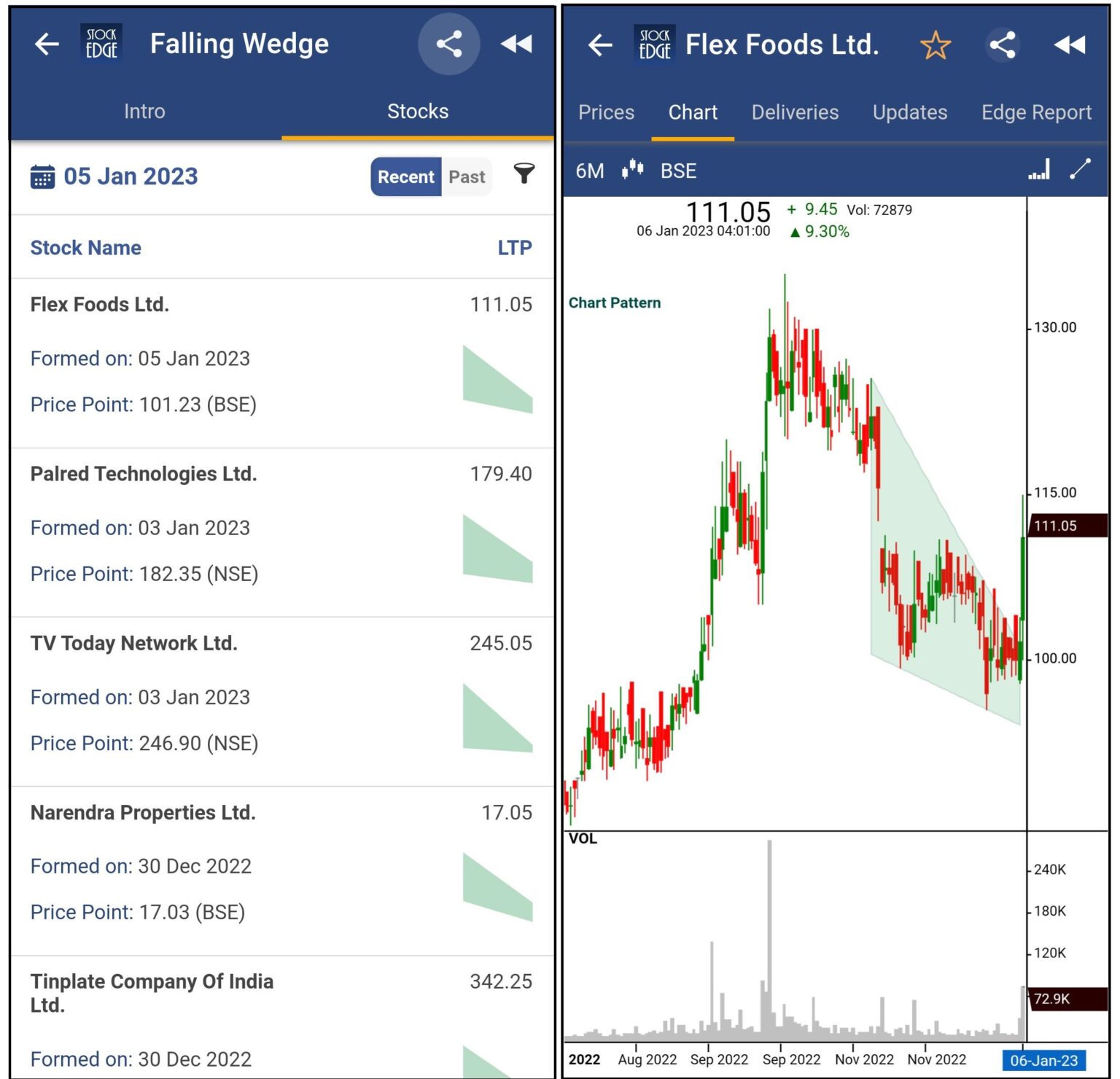Change the 6M chart period
Viewport: 1120px width, 1079px height.
589,171
